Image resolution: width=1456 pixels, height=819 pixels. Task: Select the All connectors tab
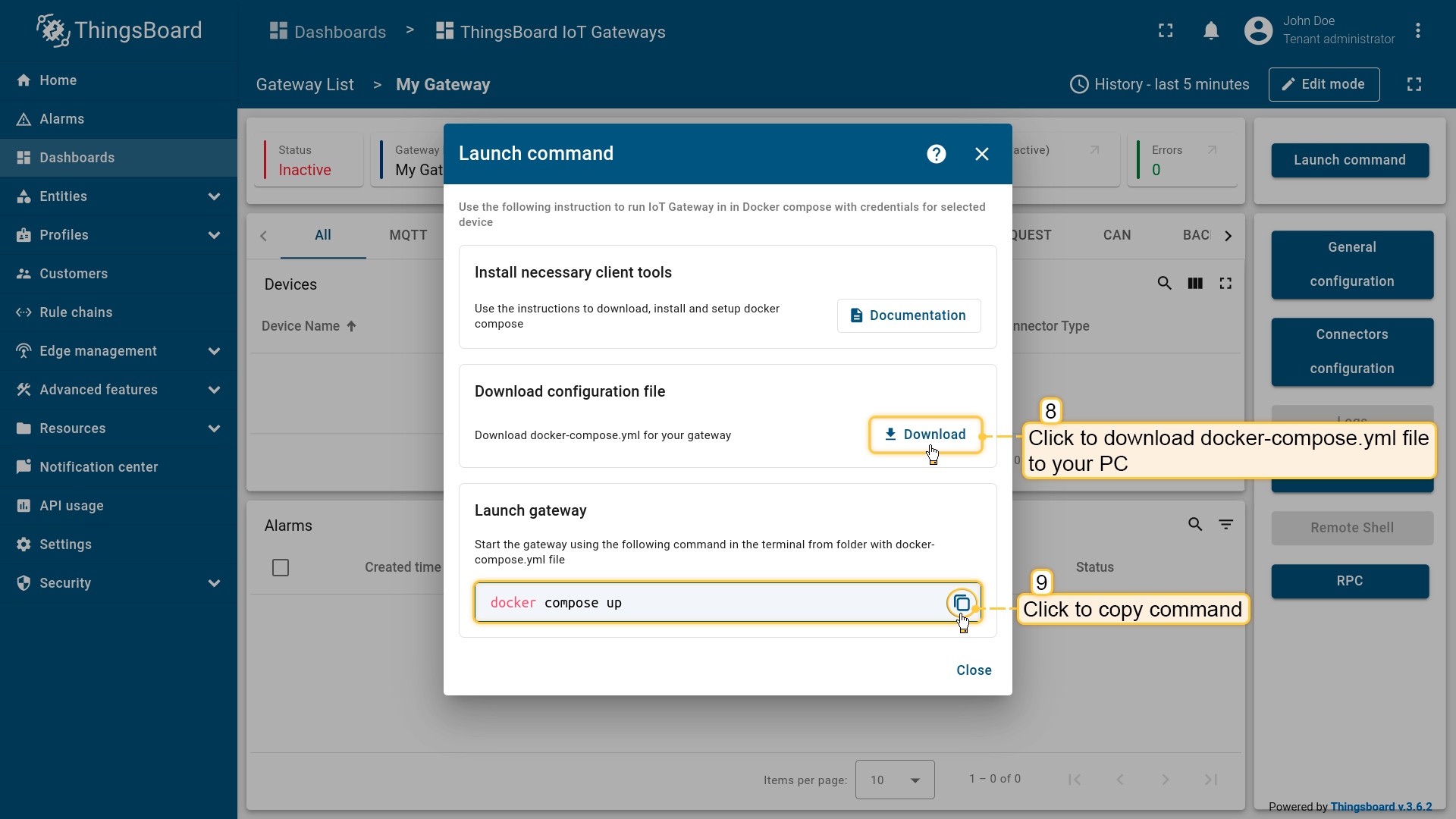coord(323,235)
